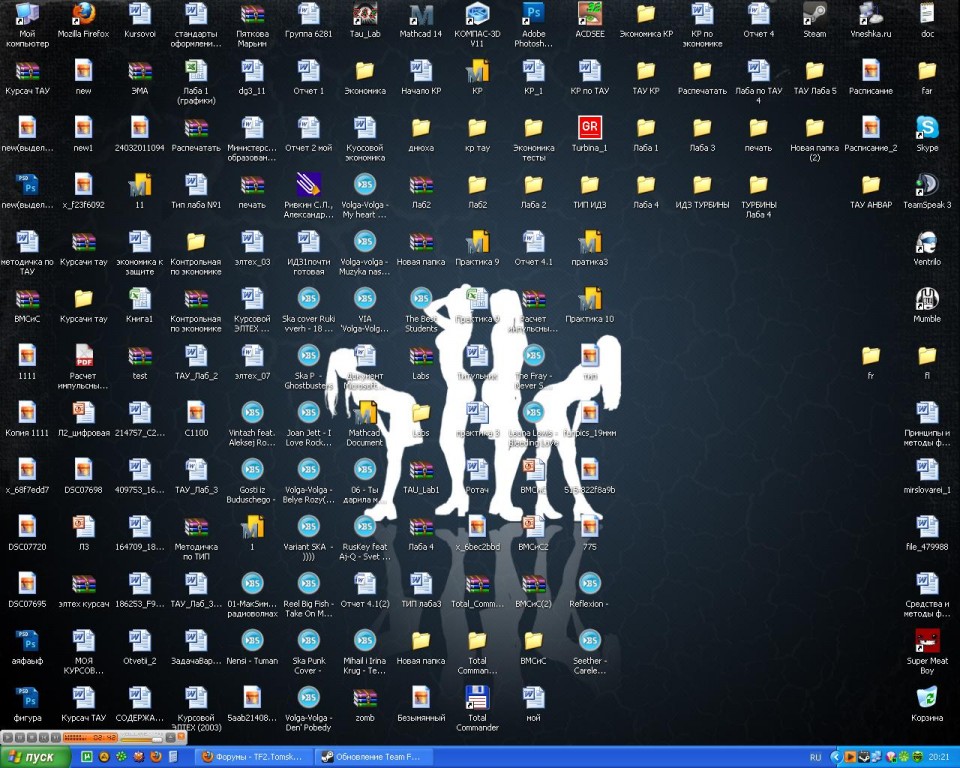Open the Расчет импульсны PDF file
This screenshot has width=960, height=768.
tap(83, 366)
